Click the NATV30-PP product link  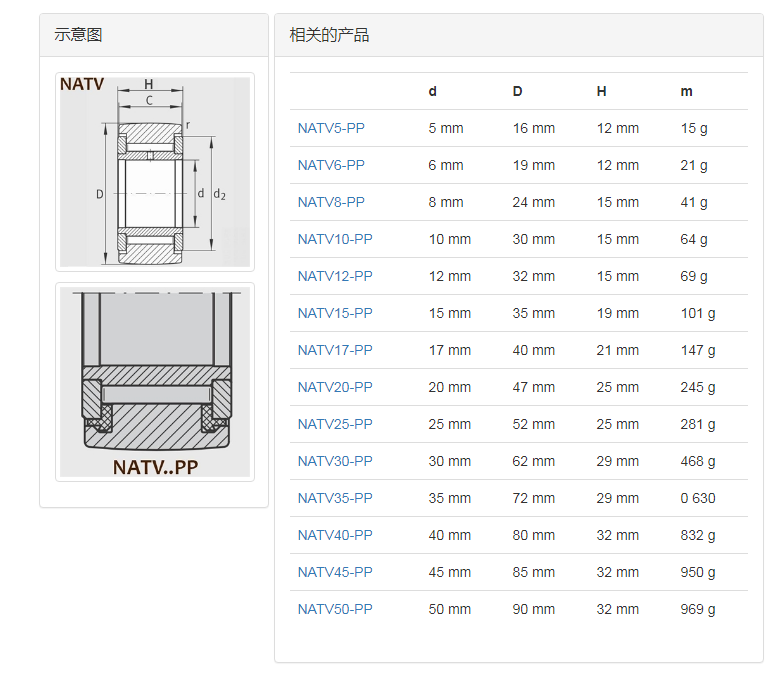334,461
